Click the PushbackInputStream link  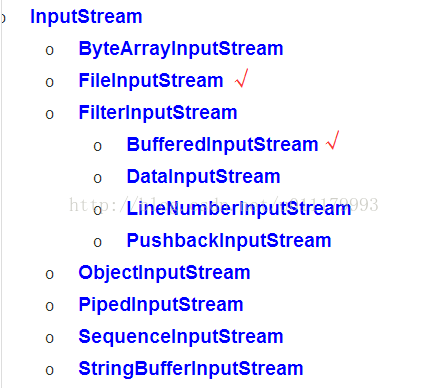[229, 241]
